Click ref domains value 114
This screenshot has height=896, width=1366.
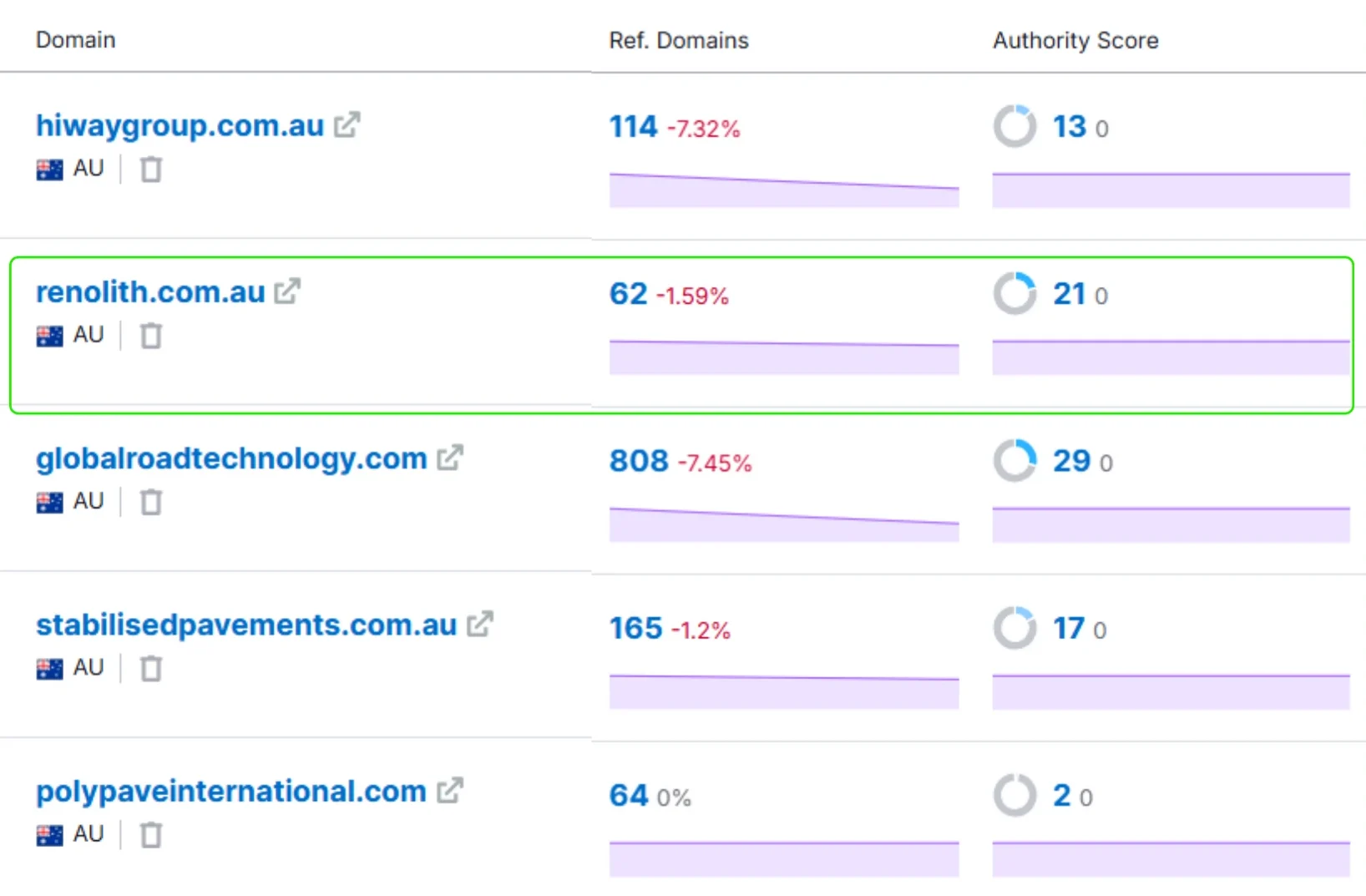pyautogui.click(x=634, y=127)
